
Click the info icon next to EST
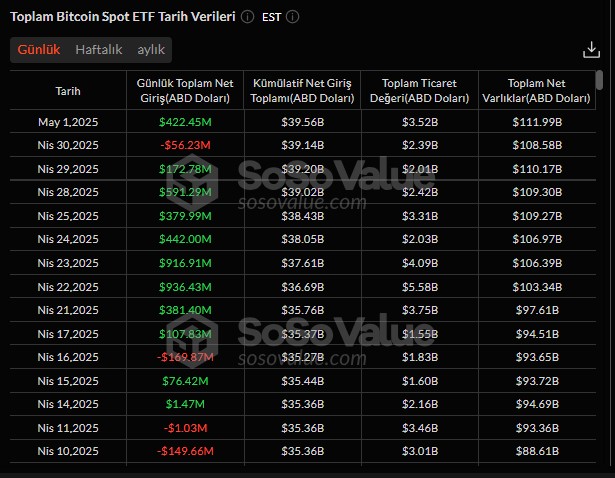[x=293, y=17]
